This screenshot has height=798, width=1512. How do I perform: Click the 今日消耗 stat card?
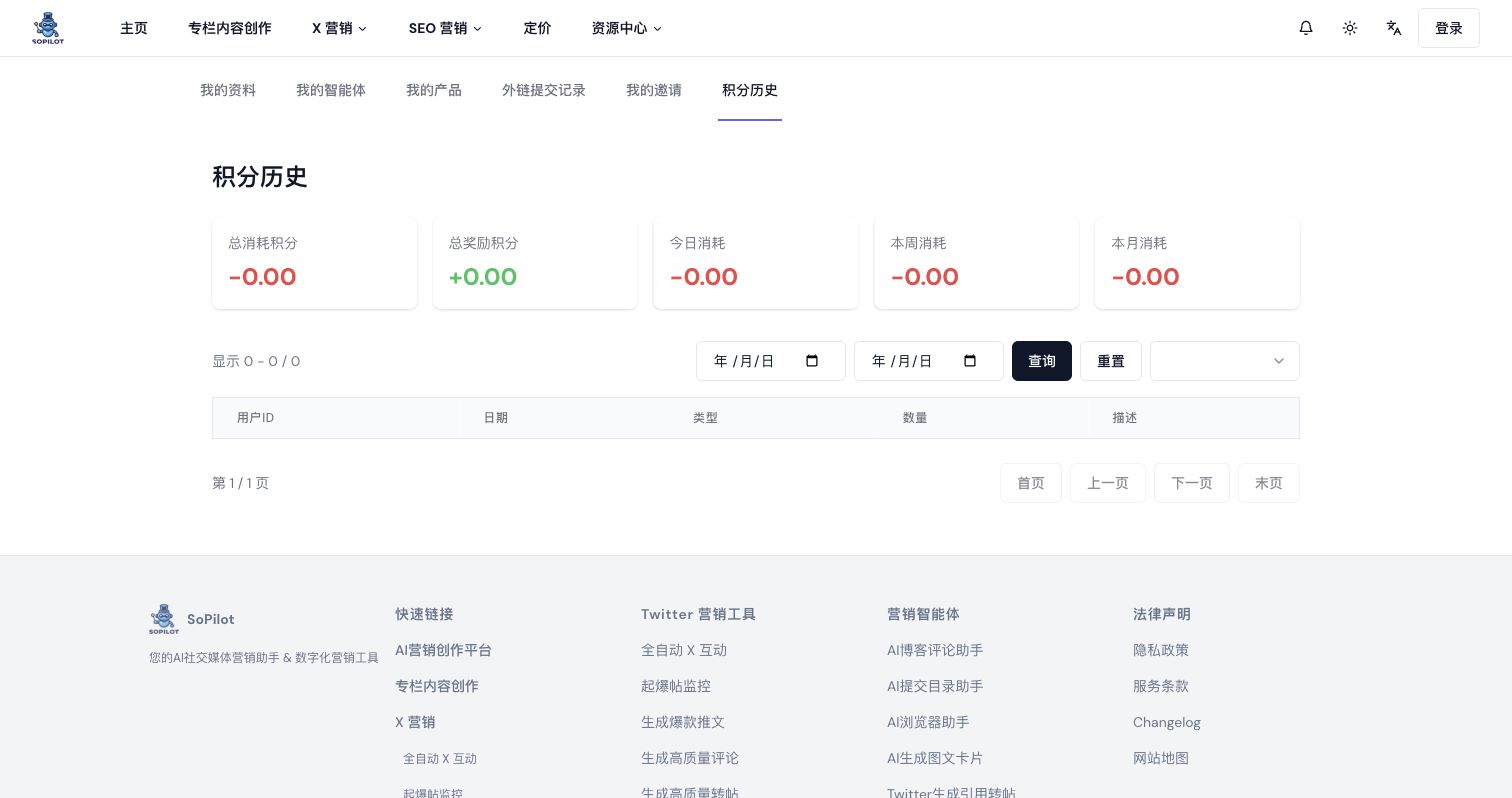tap(756, 263)
